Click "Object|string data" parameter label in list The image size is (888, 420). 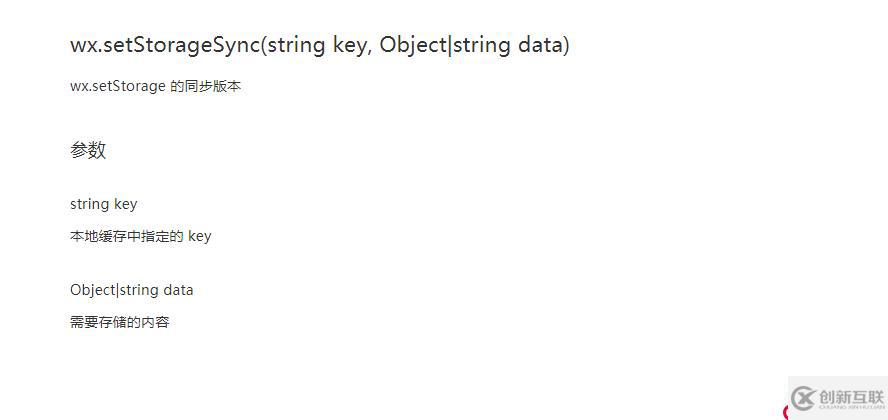pos(131,290)
